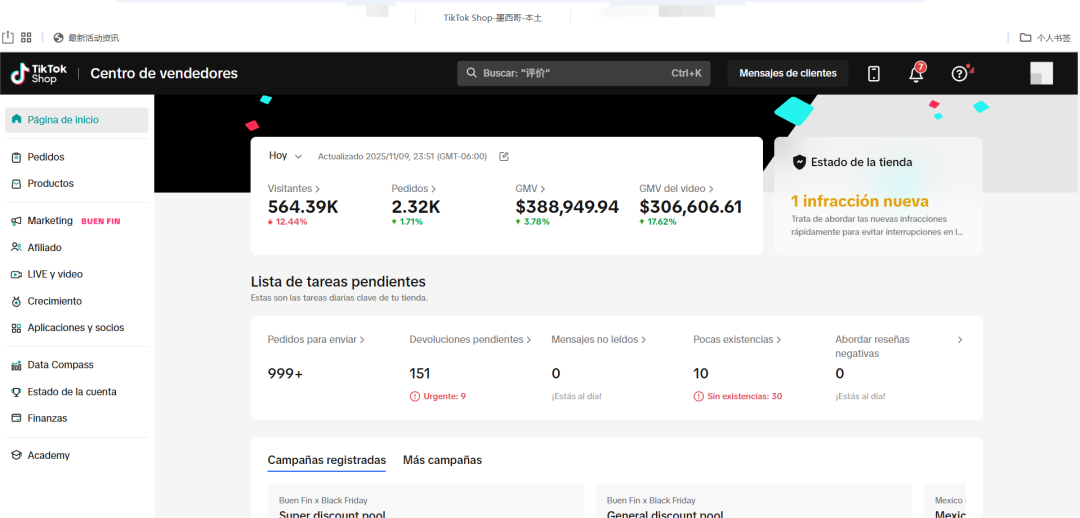Click the Urgente: 9 warning link
The height and width of the screenshot is (518, 1080).
click(x=438, y=396)
